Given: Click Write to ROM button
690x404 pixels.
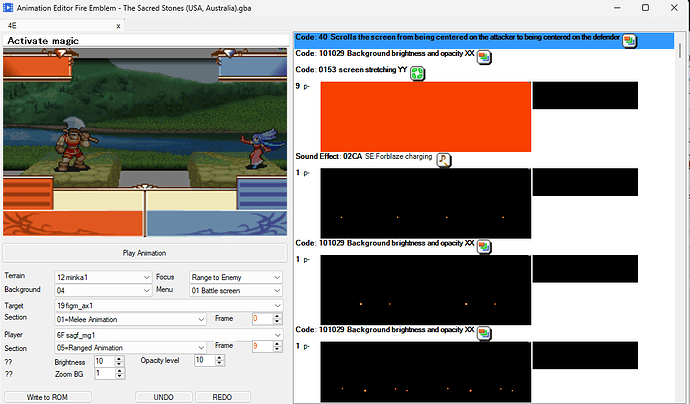Looking at the screenshot, I should click(48, 397).
